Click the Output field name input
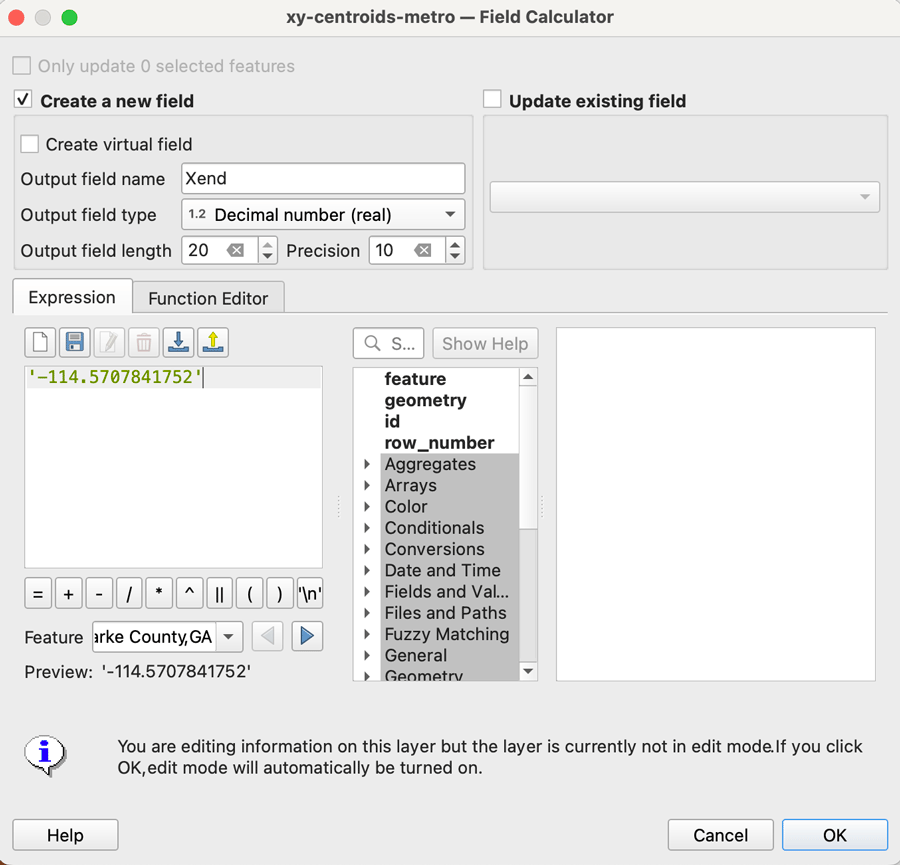The width and height of the screenshot is (900, 865). tap(323, 179)
